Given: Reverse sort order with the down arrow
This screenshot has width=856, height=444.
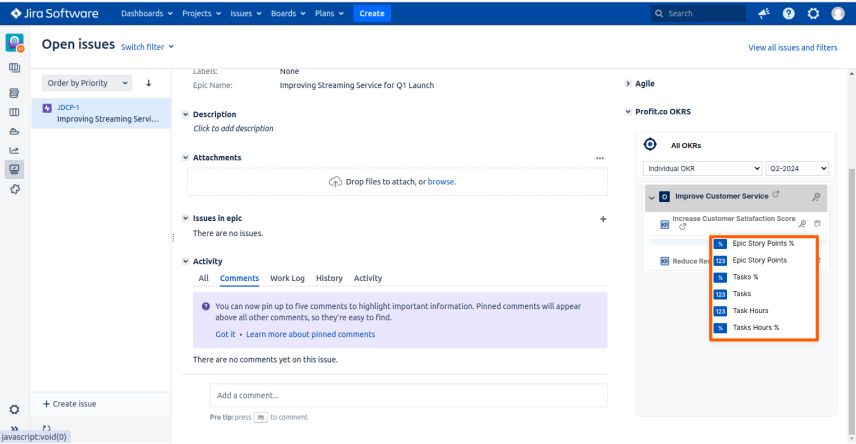Looking at the screenshot, I should (x=148, y=83).
